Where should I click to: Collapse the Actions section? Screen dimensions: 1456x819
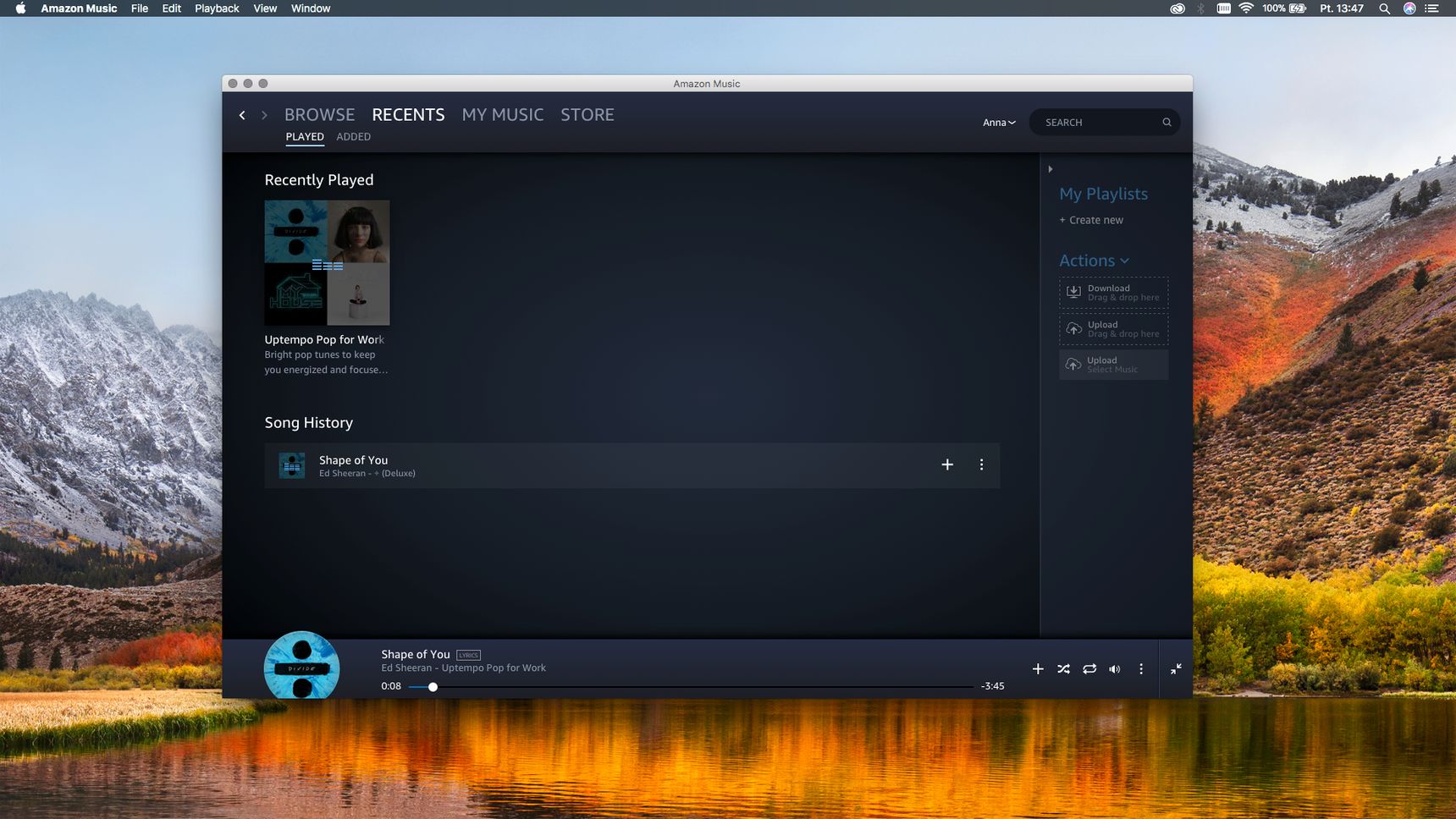(1094, 261)
